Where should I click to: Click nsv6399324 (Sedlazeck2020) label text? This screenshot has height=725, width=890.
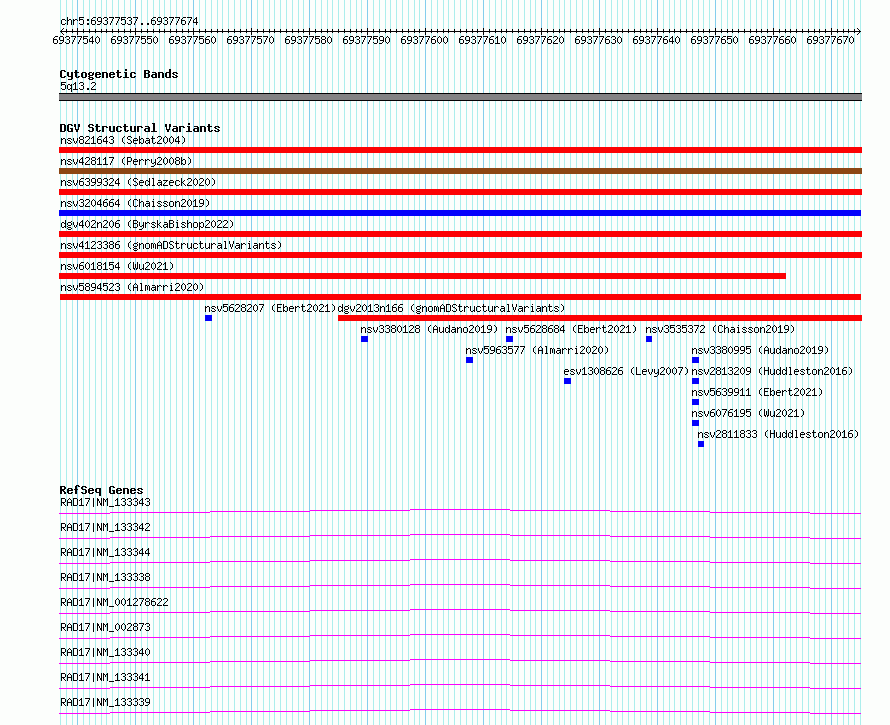pos(138,182)
